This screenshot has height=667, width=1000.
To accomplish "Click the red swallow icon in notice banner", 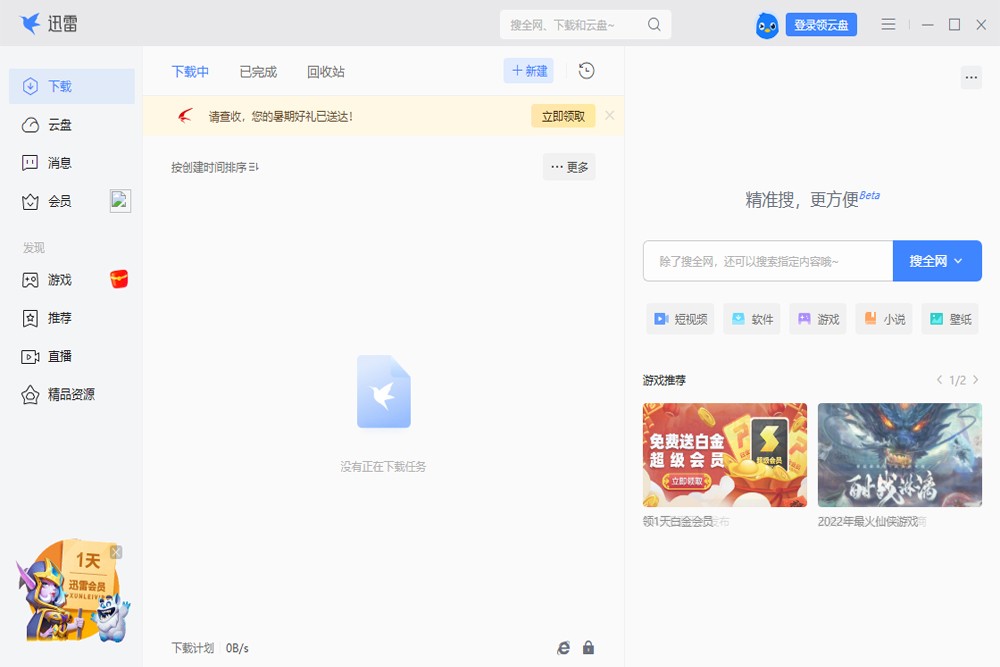I will point(185,115).
